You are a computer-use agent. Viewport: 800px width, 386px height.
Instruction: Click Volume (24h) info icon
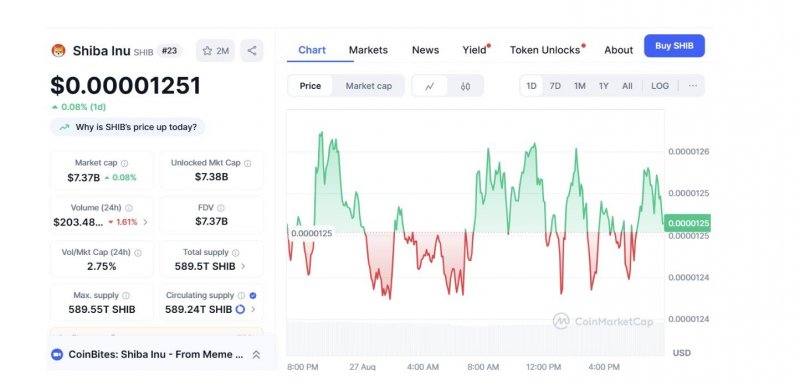point(129,208)
